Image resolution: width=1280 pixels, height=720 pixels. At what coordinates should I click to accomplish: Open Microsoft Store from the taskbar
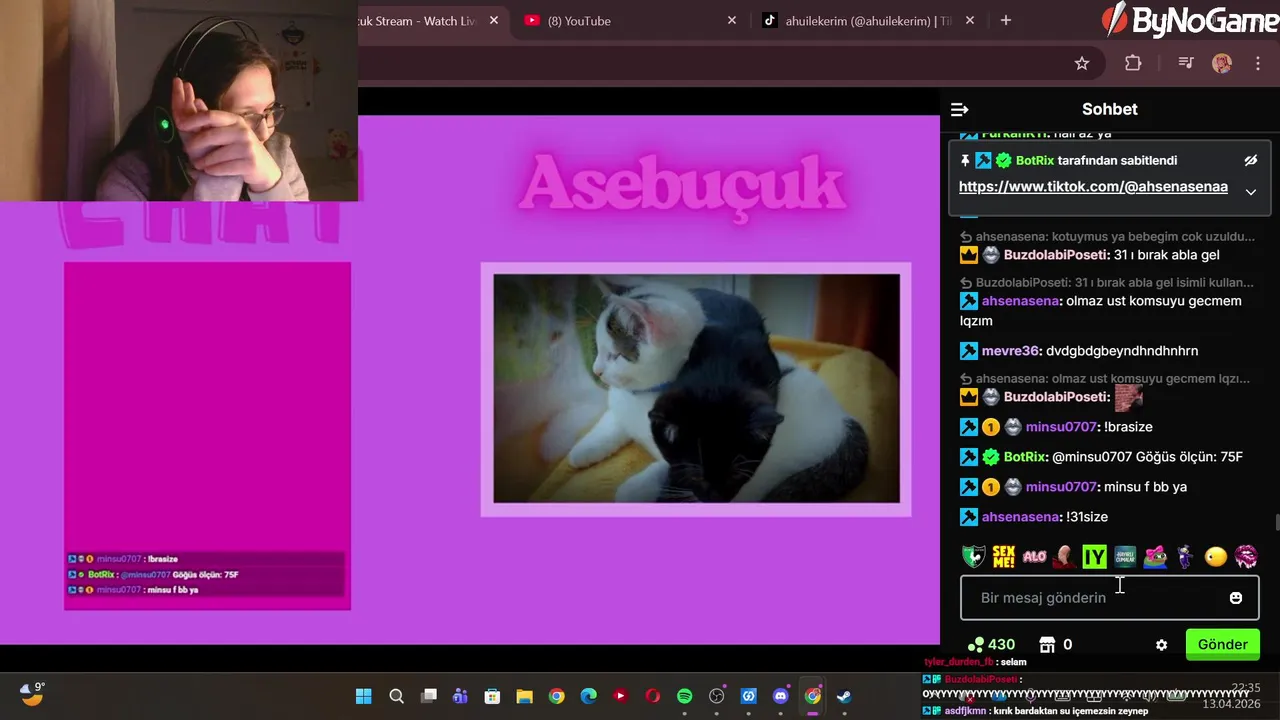(492, 697)
